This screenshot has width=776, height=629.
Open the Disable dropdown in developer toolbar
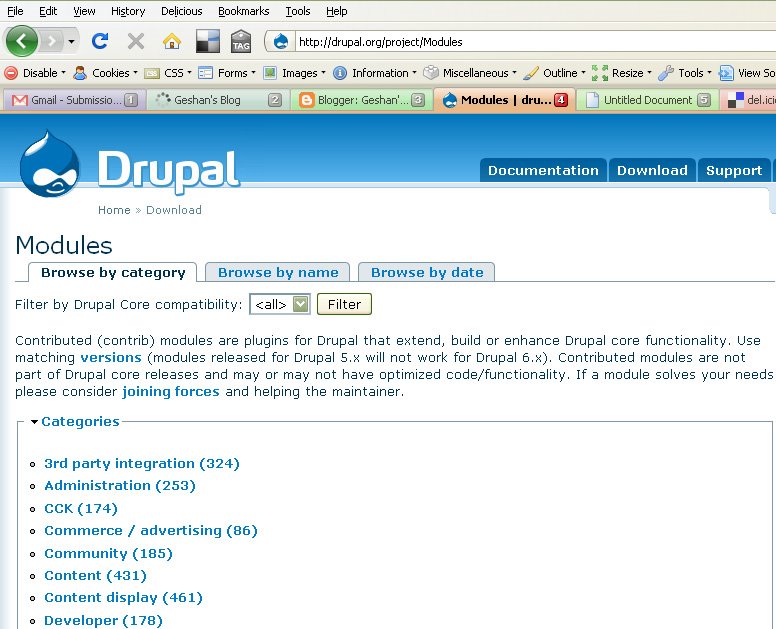(x=35, y=73)
